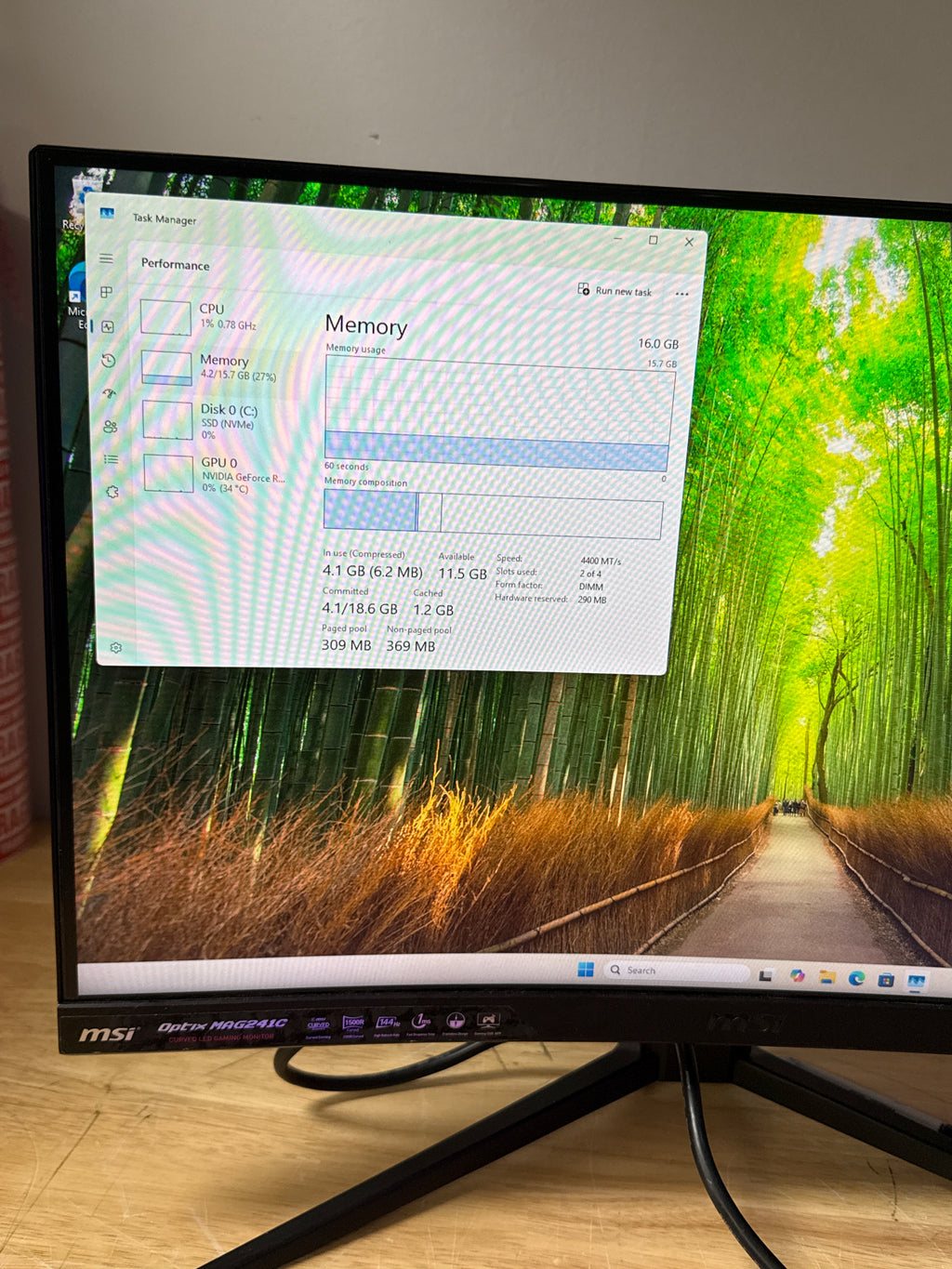
Task: Open Microsoft Edge from the taskbar
Action: [x=856, y=978]
